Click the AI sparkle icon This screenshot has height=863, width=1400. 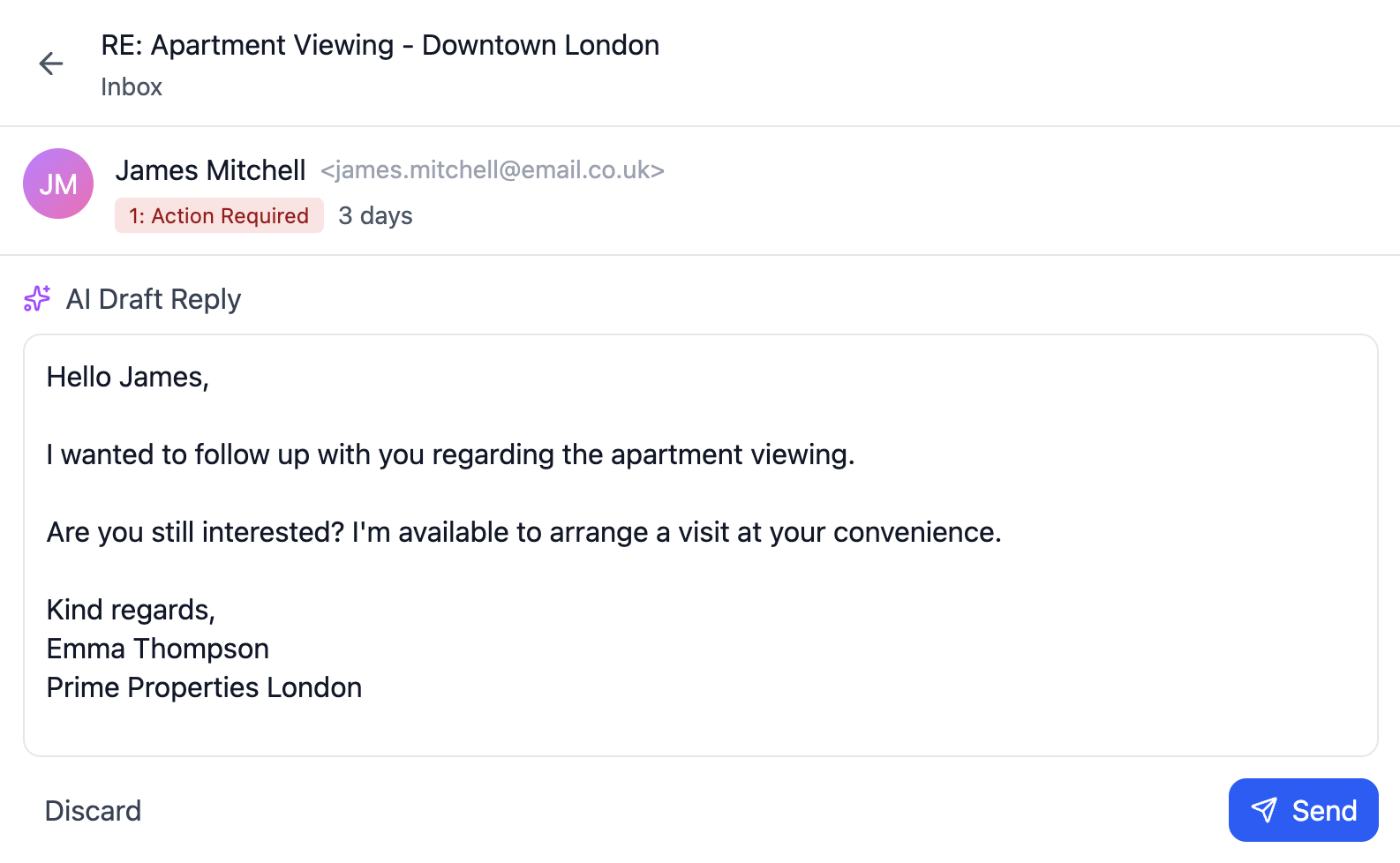37,299
